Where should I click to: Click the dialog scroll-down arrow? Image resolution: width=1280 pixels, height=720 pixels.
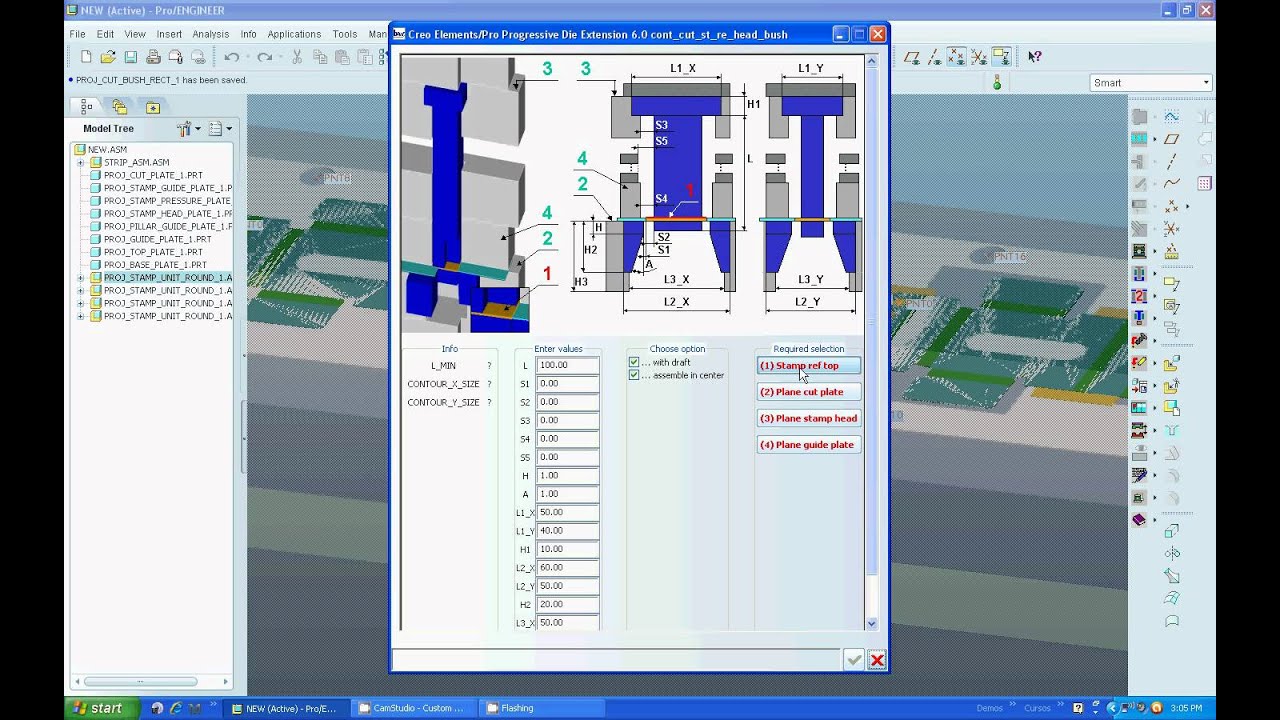[871, 623]
